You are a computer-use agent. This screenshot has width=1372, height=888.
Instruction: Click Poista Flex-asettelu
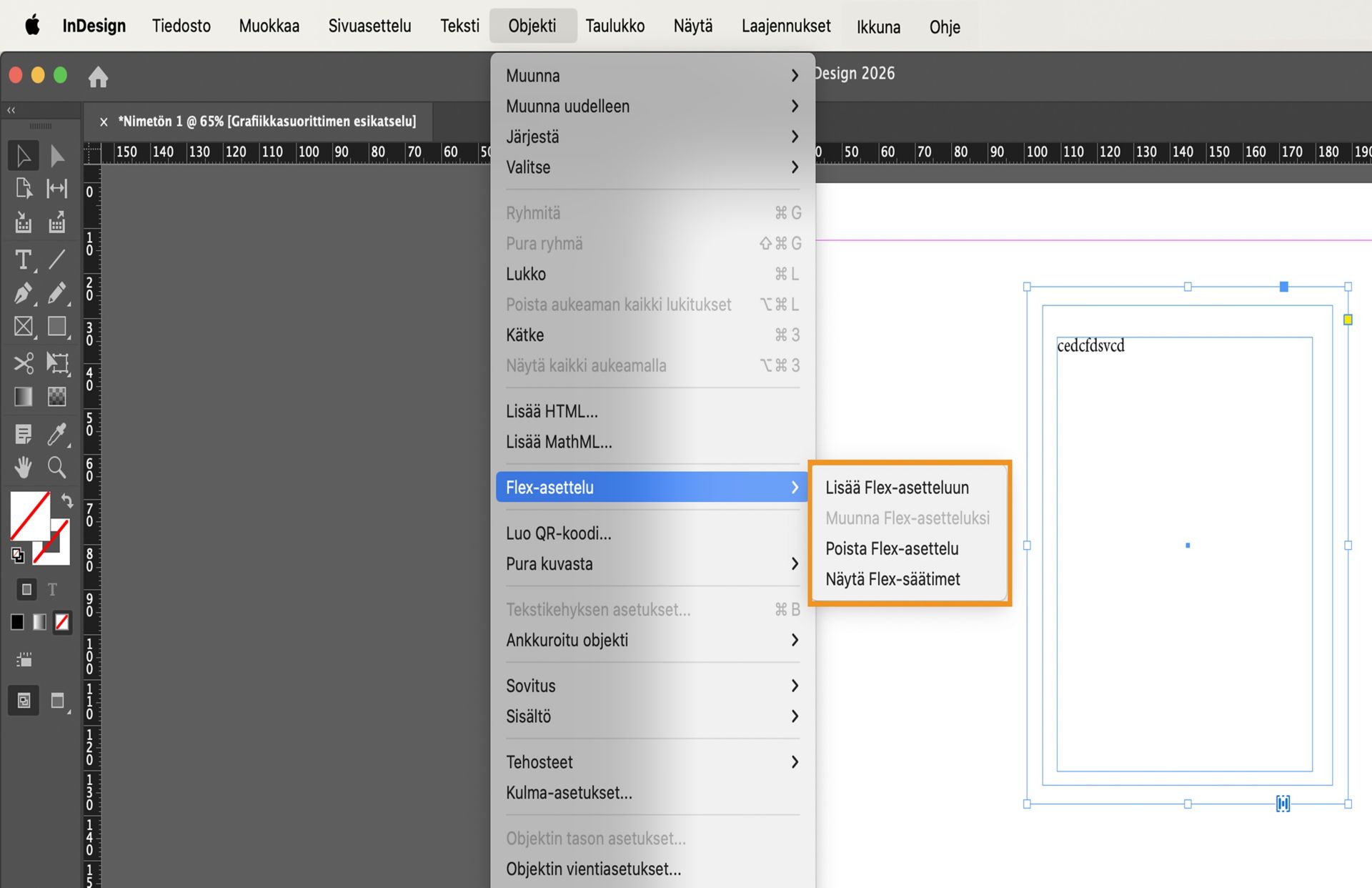click(x=892, y=548)
